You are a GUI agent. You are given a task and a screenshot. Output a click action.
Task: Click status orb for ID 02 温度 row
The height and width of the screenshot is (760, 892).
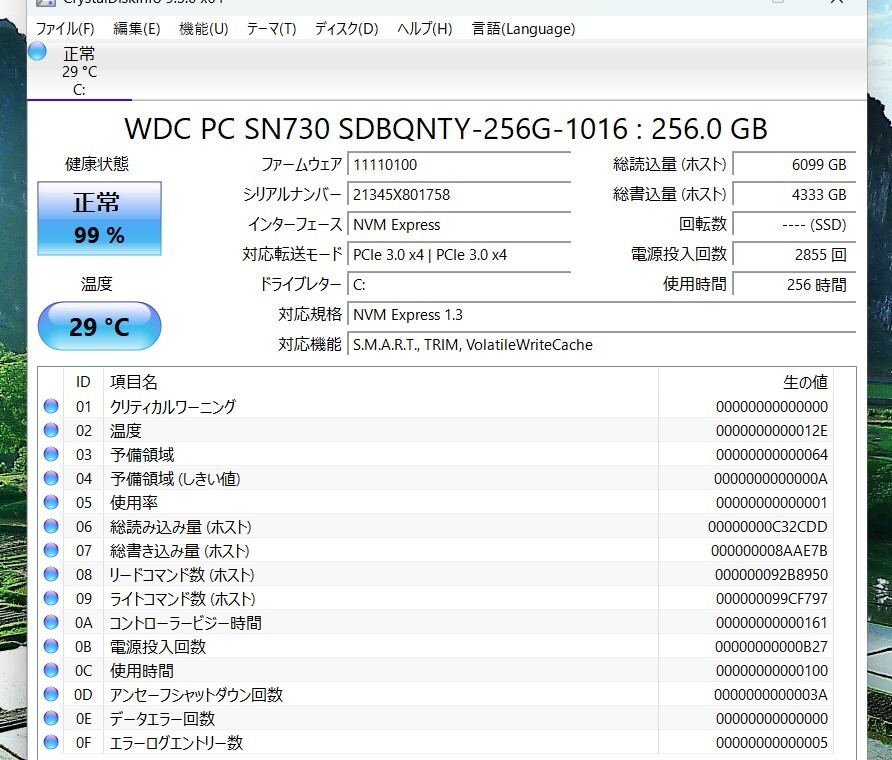(51, 430)
